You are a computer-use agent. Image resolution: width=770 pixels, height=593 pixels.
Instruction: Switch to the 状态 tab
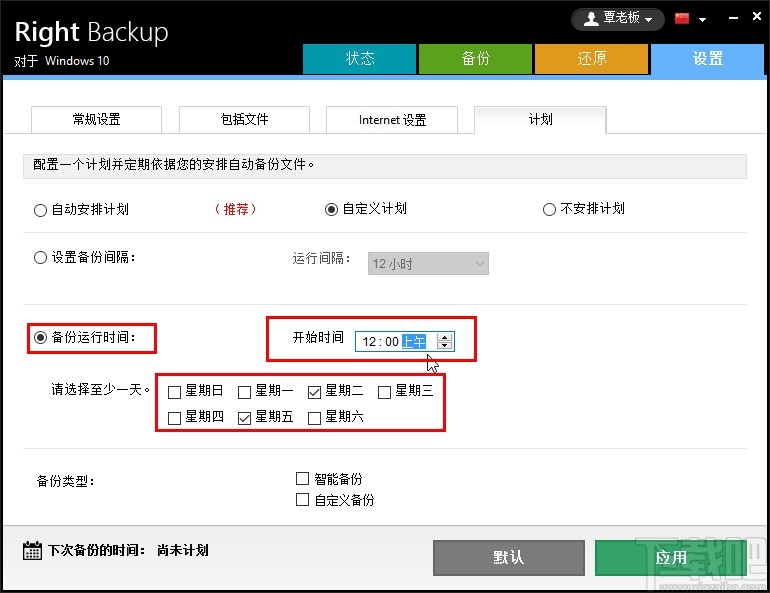click(359, 59)
